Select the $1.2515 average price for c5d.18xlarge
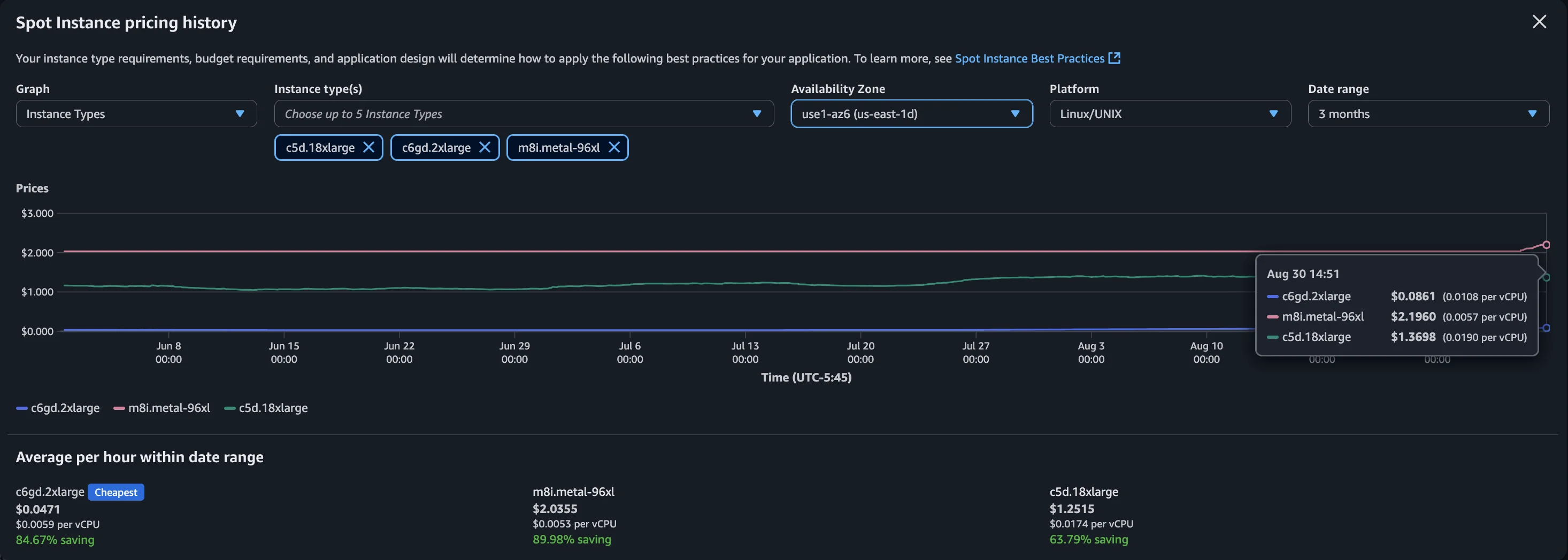This screenshot has width=1568, height=560. tap(1072, 508)
